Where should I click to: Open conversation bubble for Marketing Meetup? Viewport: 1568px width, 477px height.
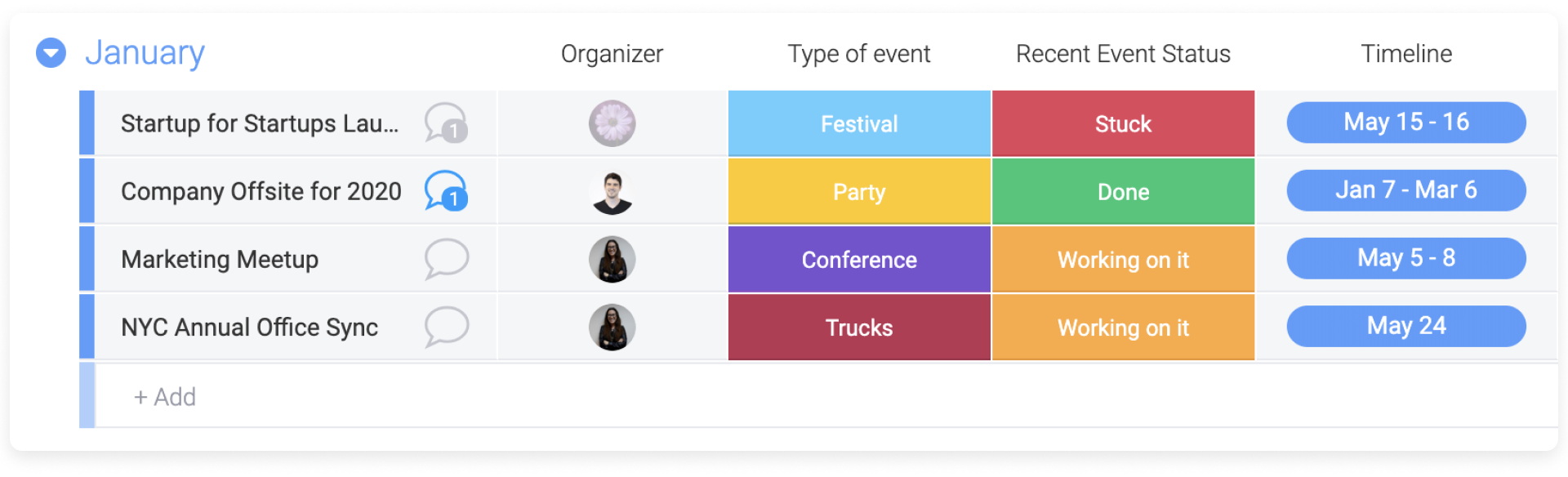447,259
